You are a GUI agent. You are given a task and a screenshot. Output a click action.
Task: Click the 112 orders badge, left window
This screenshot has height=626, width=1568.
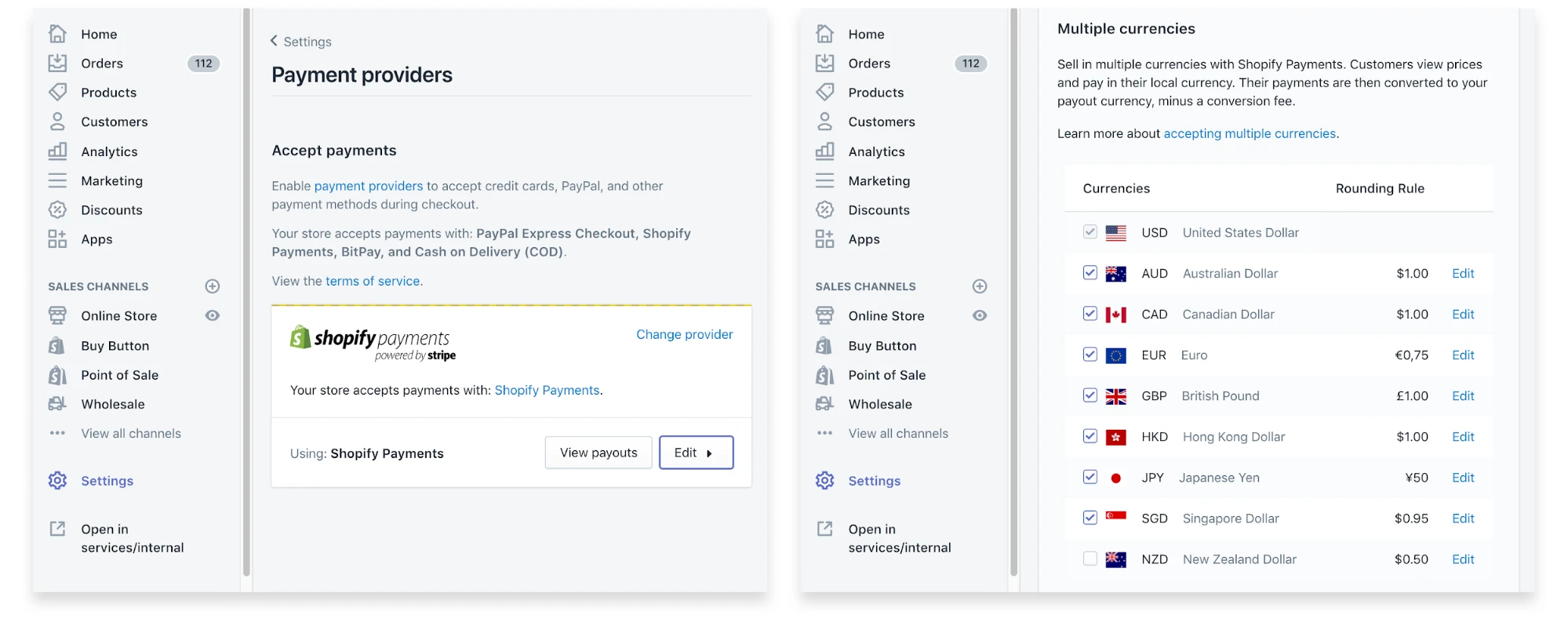point(204,64)
